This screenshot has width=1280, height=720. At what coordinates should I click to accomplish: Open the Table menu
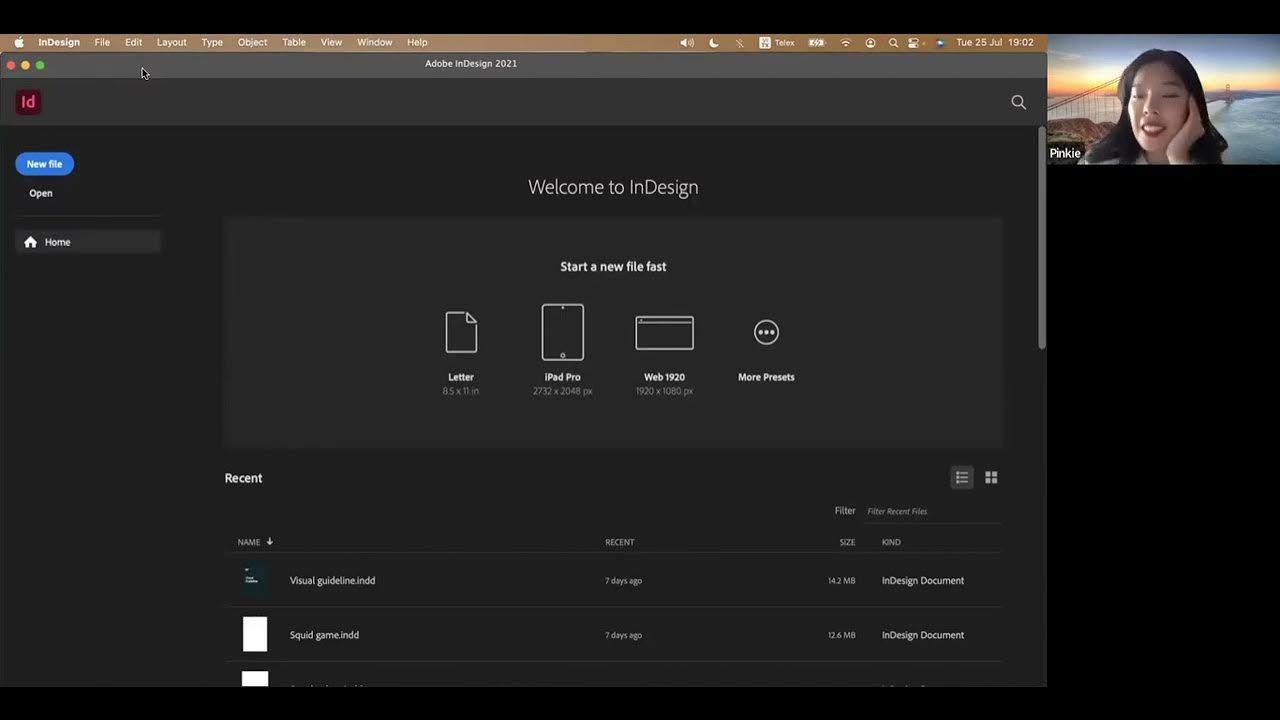(x=294, y=42)
